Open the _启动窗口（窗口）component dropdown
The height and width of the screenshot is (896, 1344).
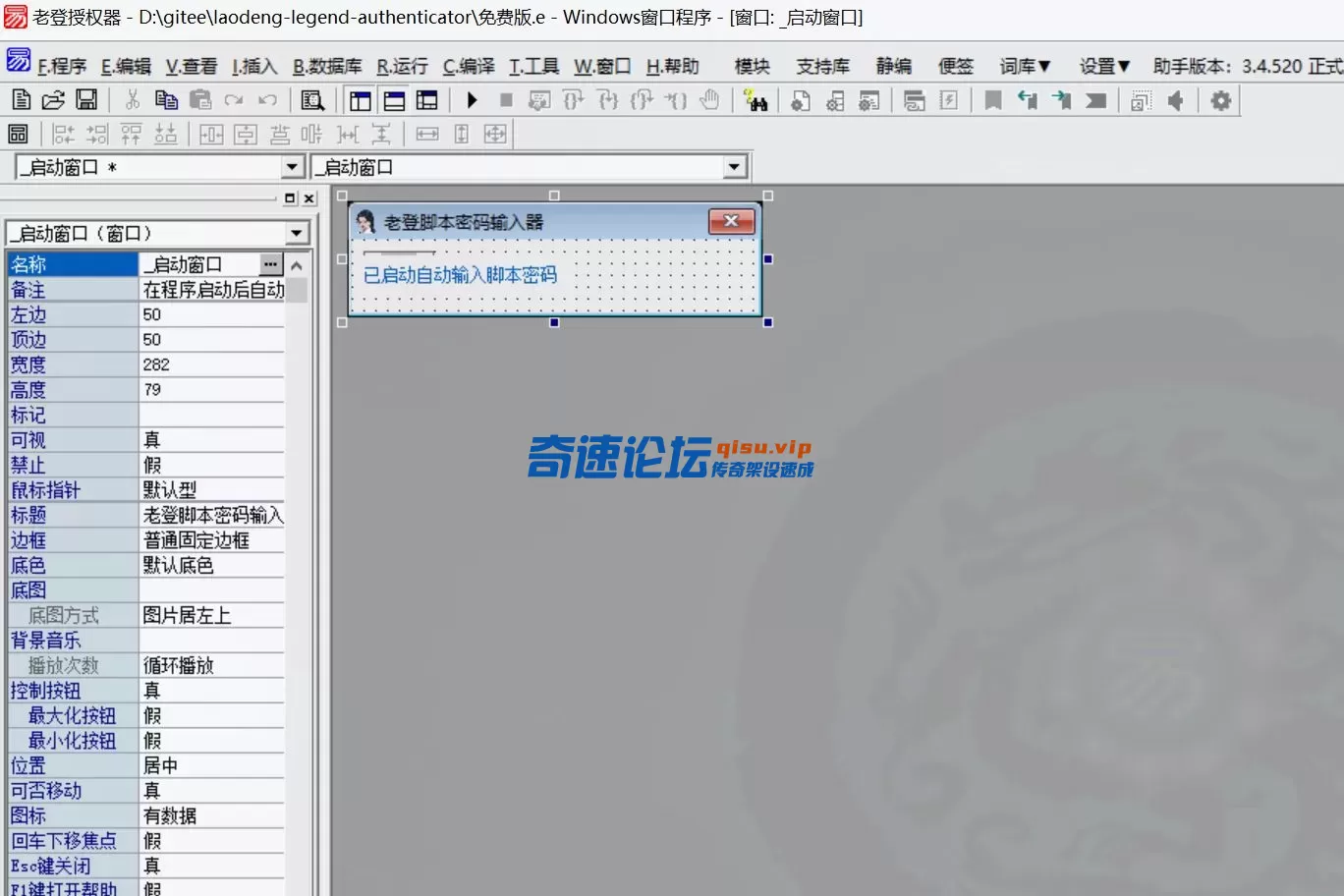297,233
